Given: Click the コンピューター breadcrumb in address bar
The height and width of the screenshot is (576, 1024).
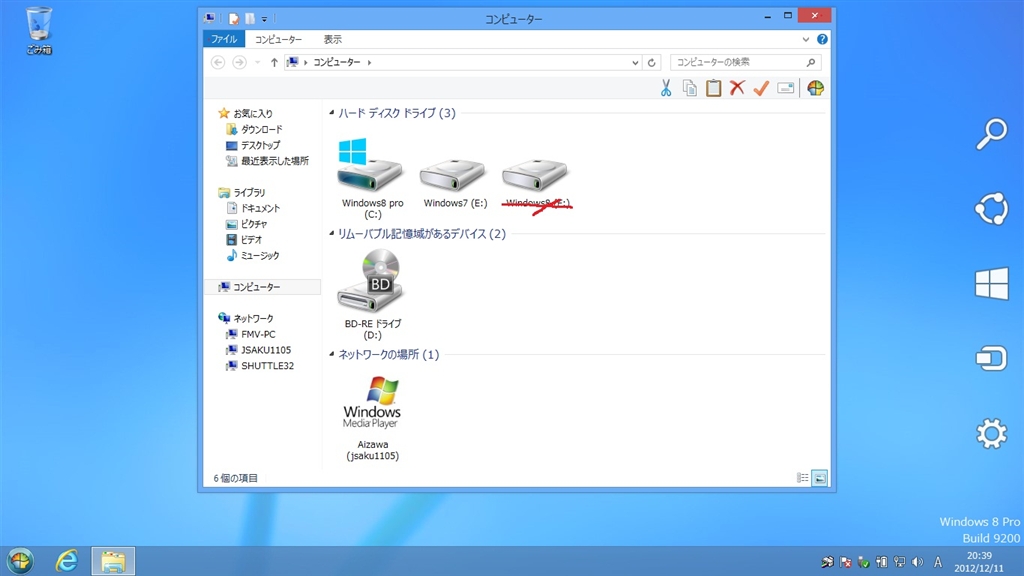Looking at the screenshot, I should (x=337, y=62).
